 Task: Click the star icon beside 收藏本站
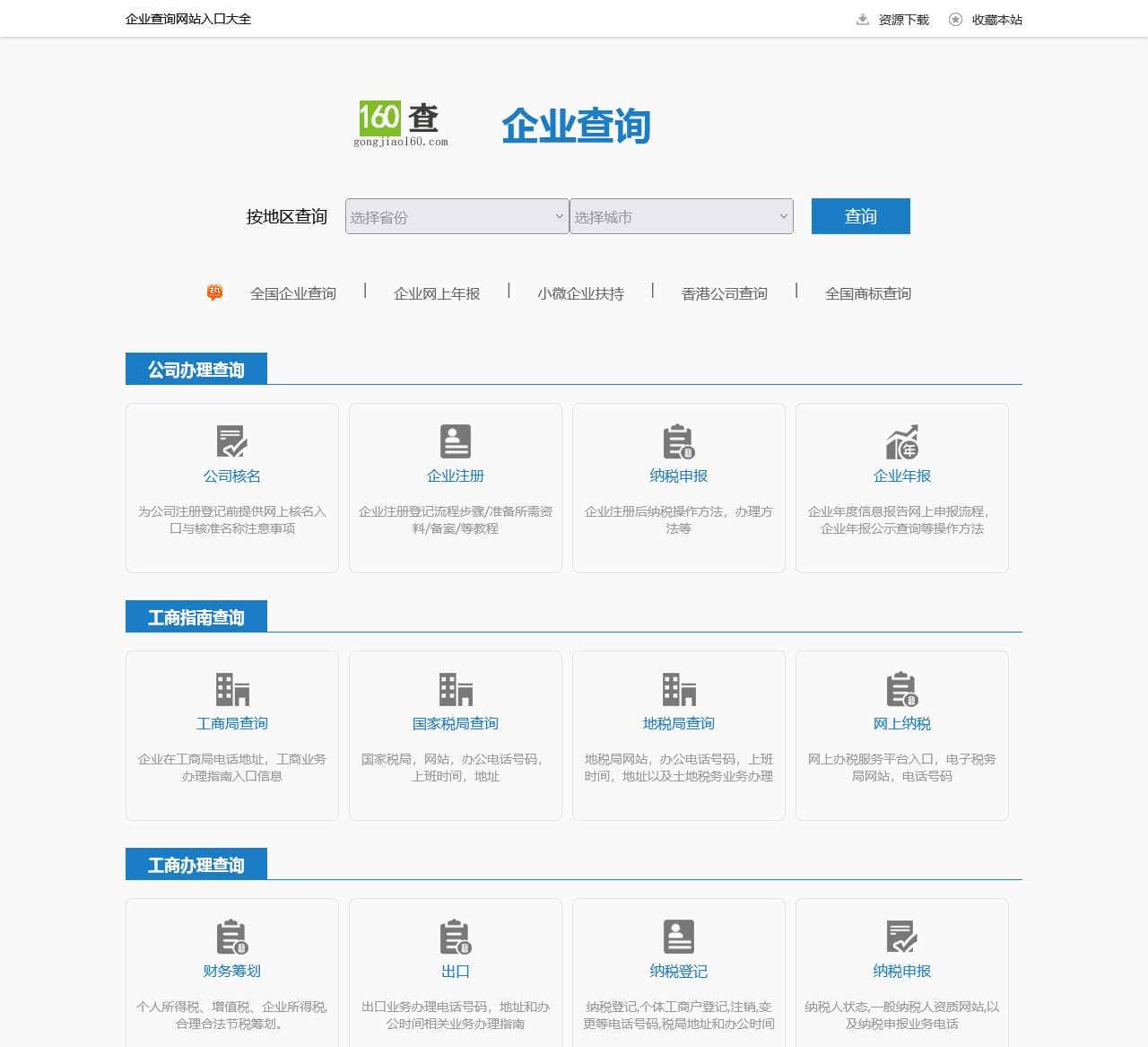(x=955, y=18)
